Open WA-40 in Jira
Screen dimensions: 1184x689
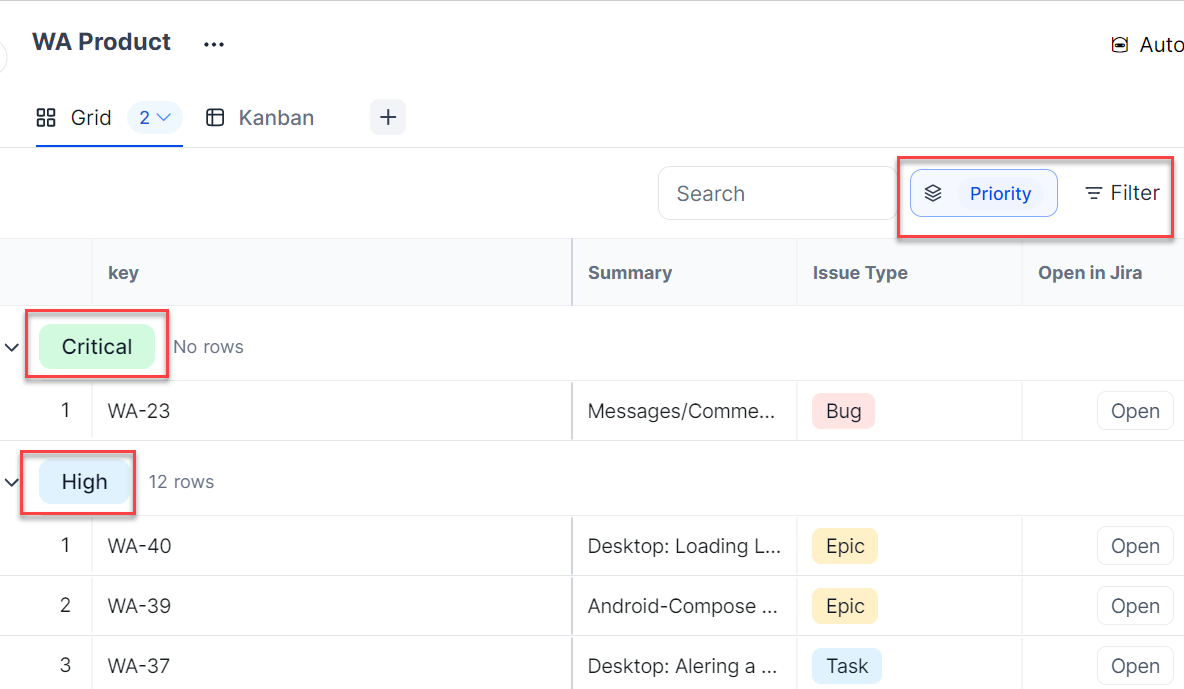tap(1135, 546)
